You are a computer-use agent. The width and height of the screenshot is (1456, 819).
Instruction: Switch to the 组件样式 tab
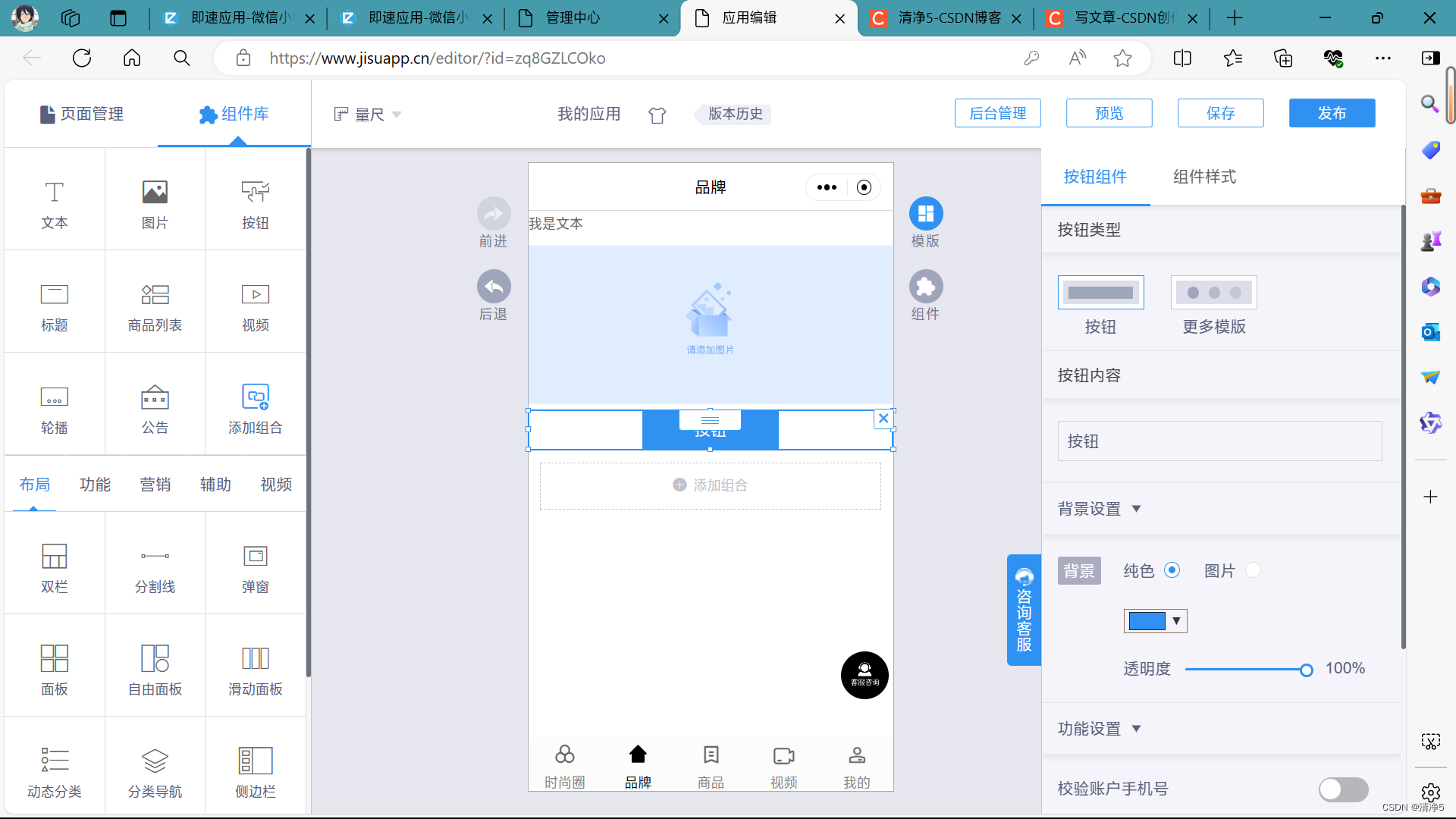pos(1203,177)
